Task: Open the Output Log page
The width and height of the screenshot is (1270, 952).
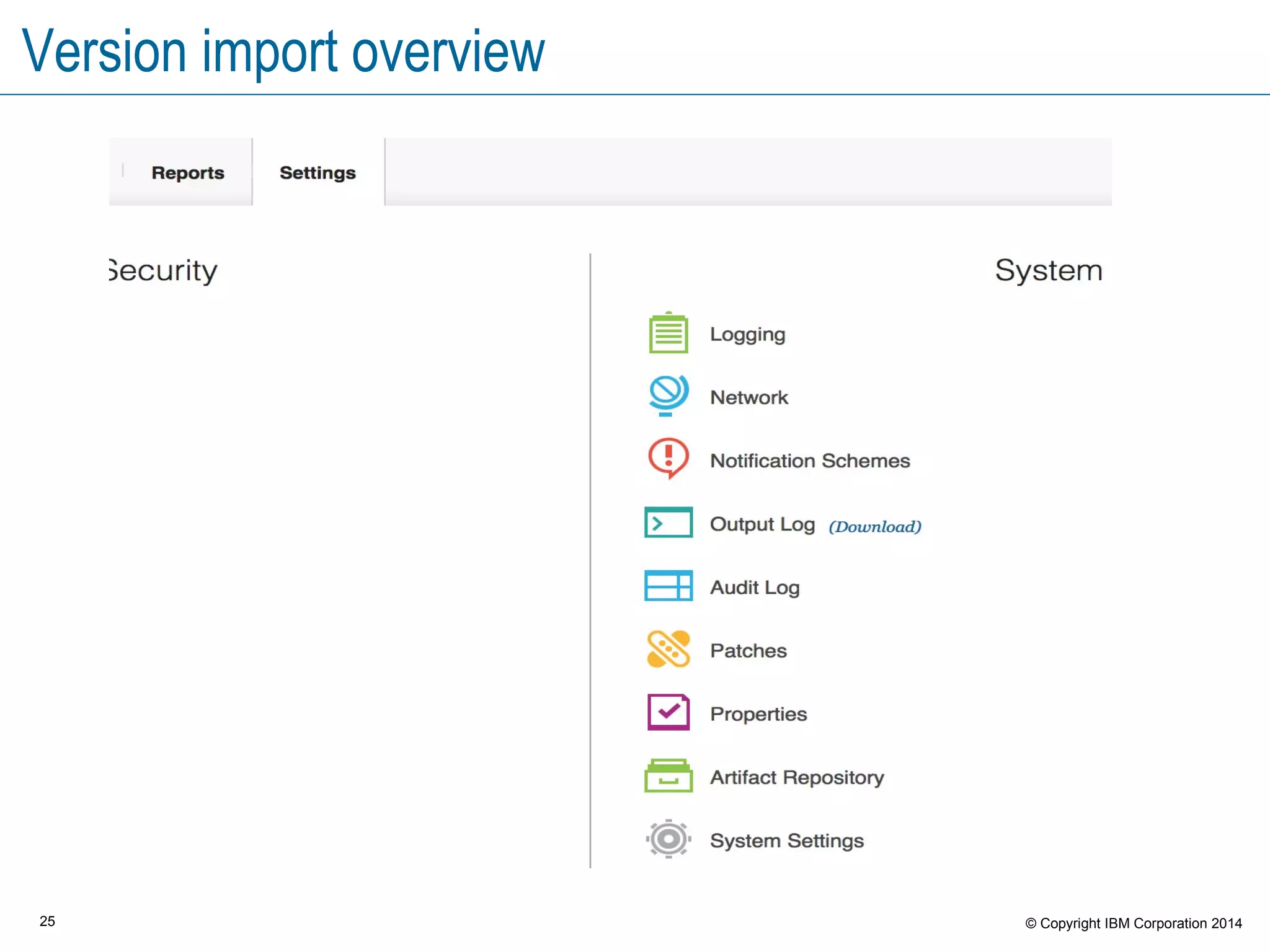Action: click(x=762, y=524)
